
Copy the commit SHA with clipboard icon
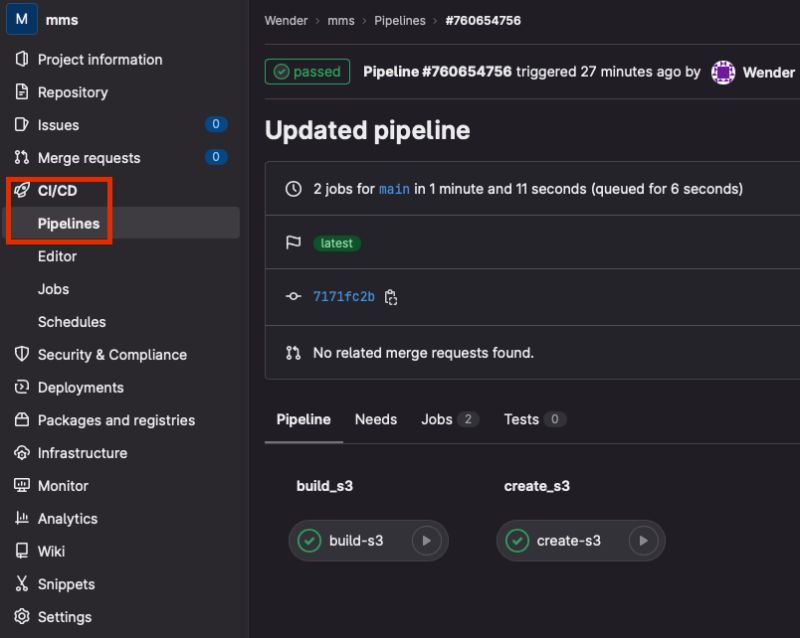[391, 297]
